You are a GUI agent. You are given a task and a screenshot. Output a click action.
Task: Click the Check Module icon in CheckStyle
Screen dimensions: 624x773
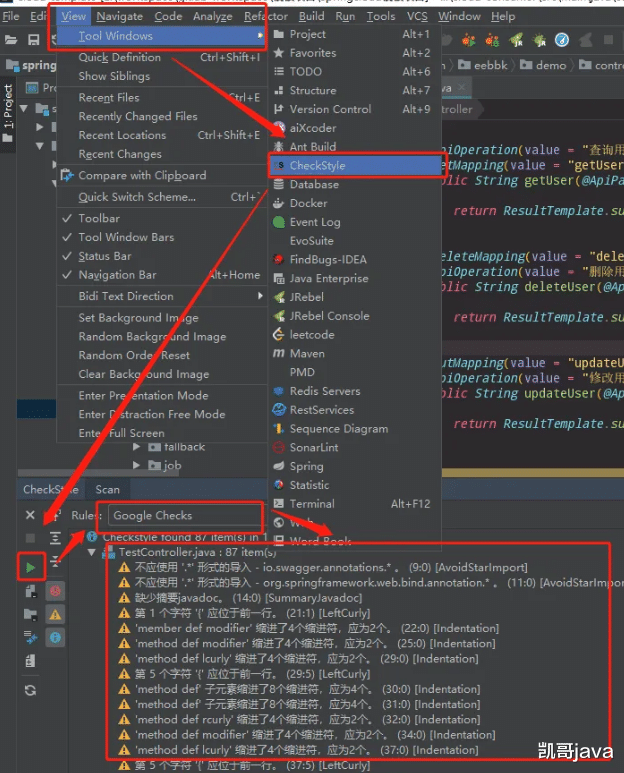coord(31,591)
